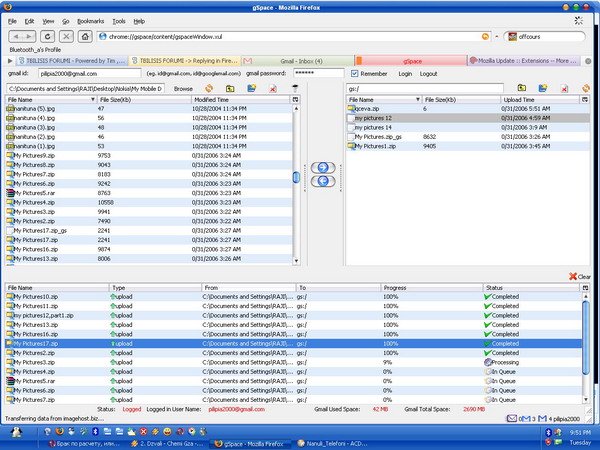The image size is (600, 450).
Task: Clear the transfer queue list
Action: tap(579, 276)
